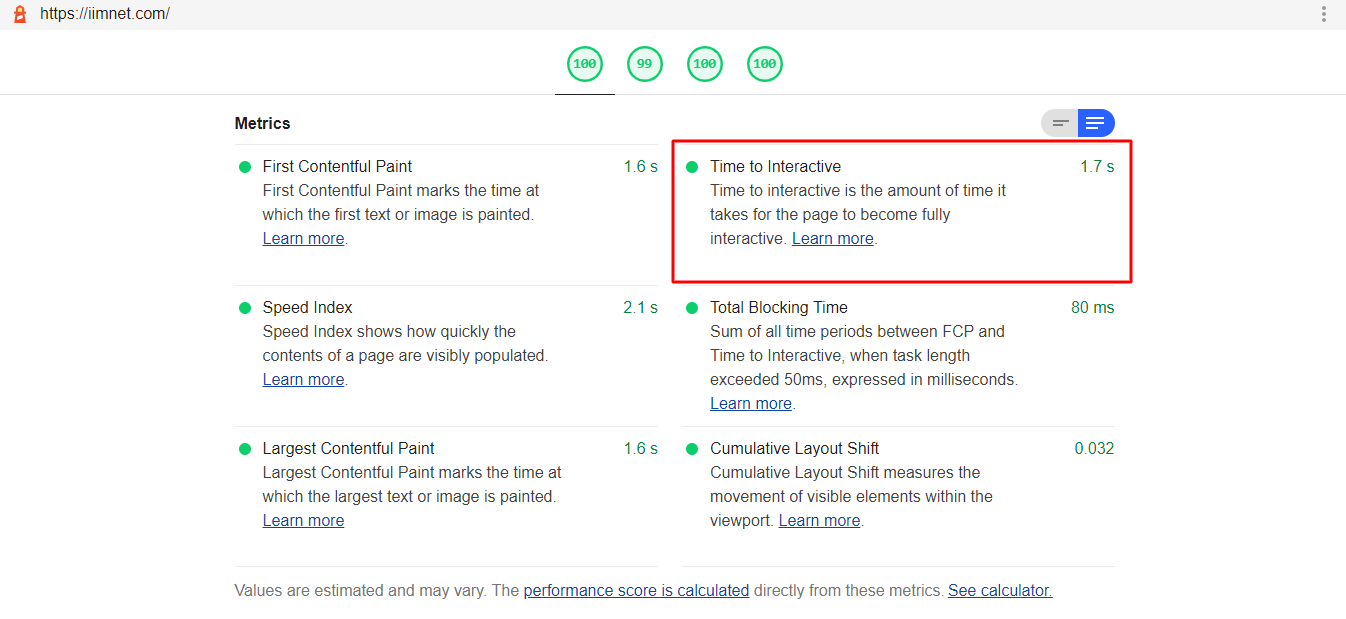The height and width of the screenshot is (619, 1346).
Task: Switch metrics to the compact summary view
Action: click(x=1060, y=123)
